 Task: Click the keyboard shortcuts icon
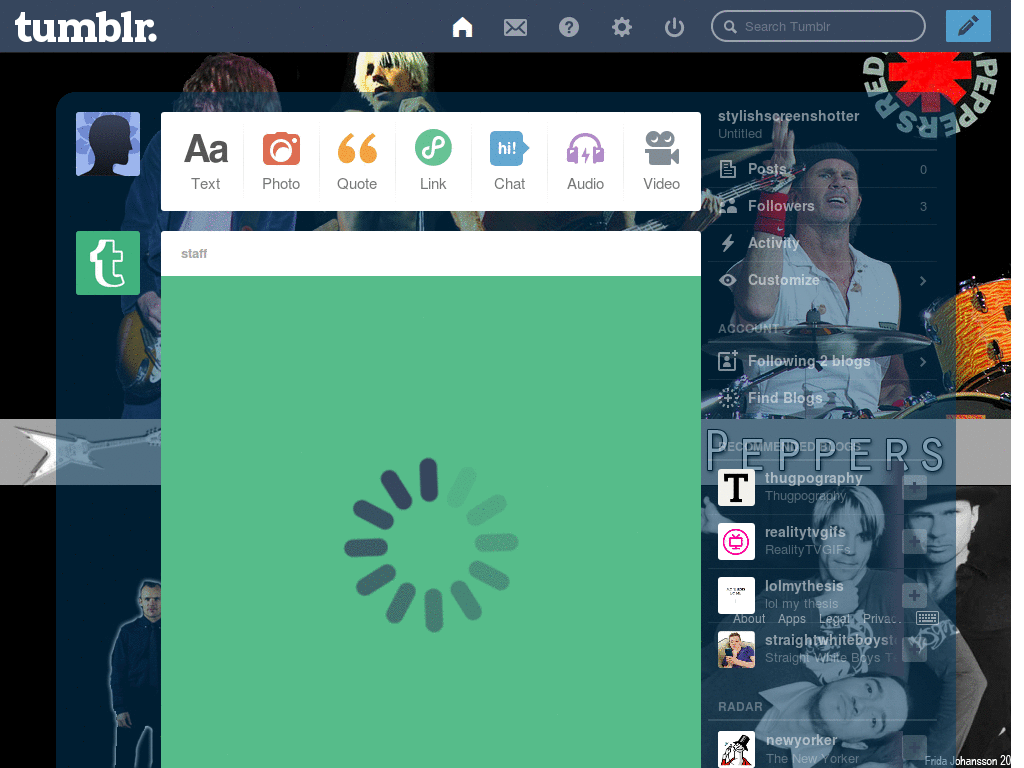click(927, 618)
